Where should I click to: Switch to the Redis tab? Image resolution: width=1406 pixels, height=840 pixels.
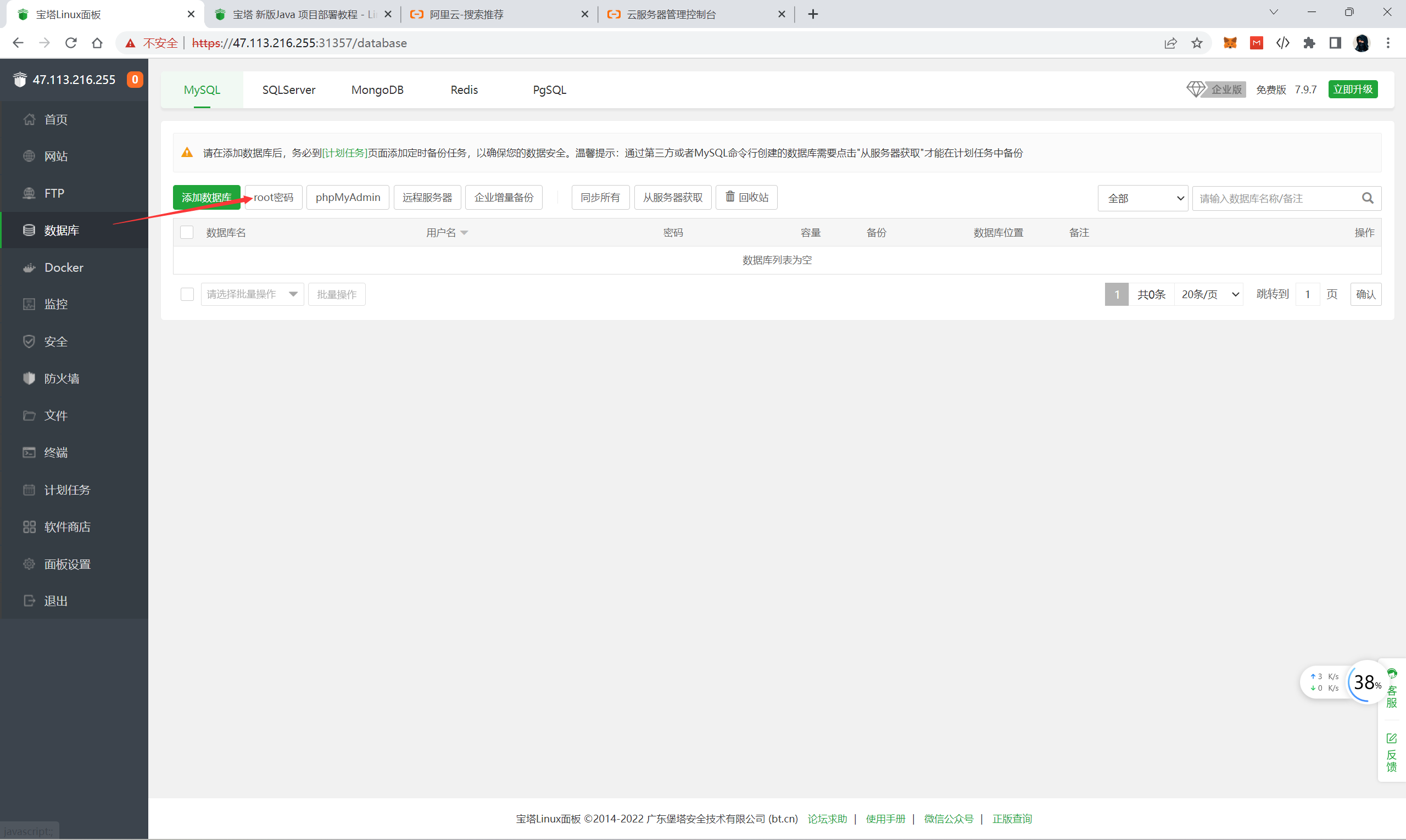(x=464, y=90)
